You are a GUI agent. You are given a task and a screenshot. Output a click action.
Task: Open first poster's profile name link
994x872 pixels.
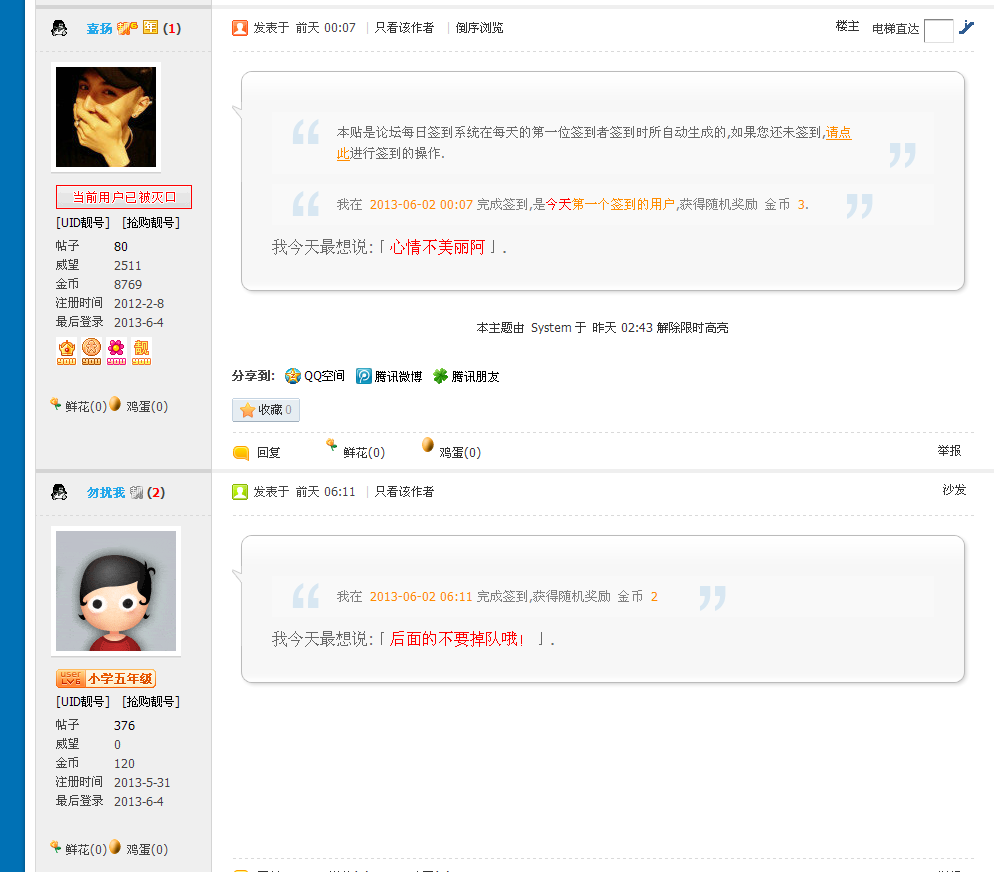[99, 29]
